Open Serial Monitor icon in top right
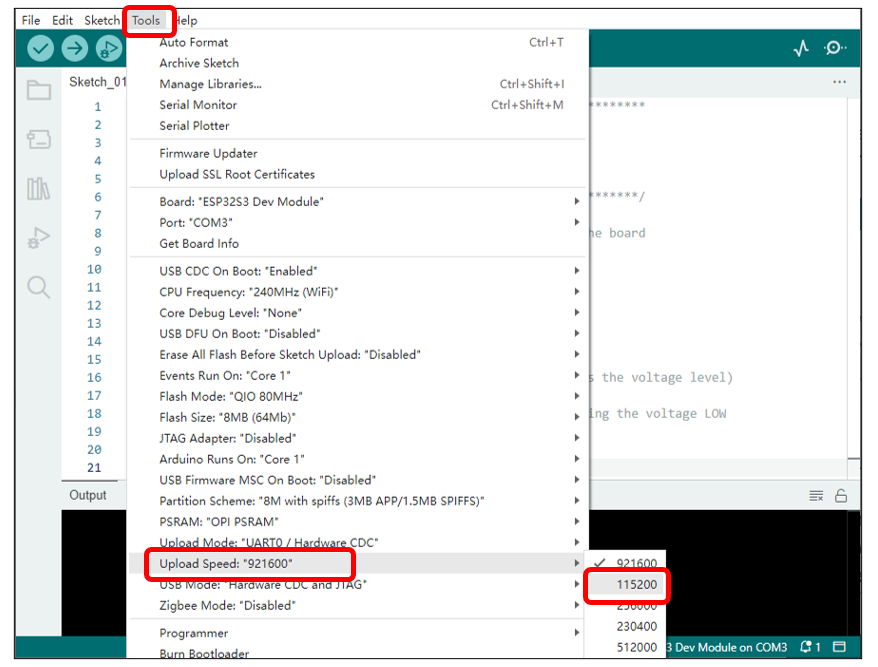 (x=835, y=49)
